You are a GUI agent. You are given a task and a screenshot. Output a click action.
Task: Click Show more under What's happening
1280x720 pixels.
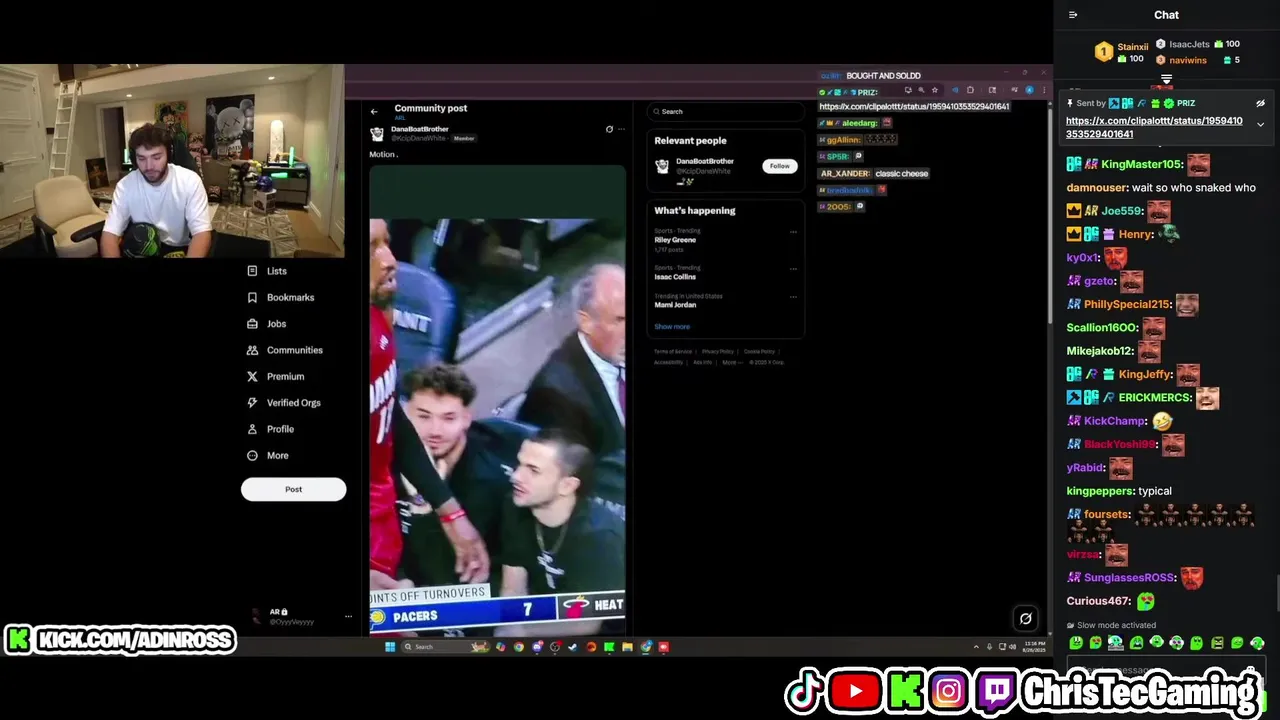click(672, 327)
